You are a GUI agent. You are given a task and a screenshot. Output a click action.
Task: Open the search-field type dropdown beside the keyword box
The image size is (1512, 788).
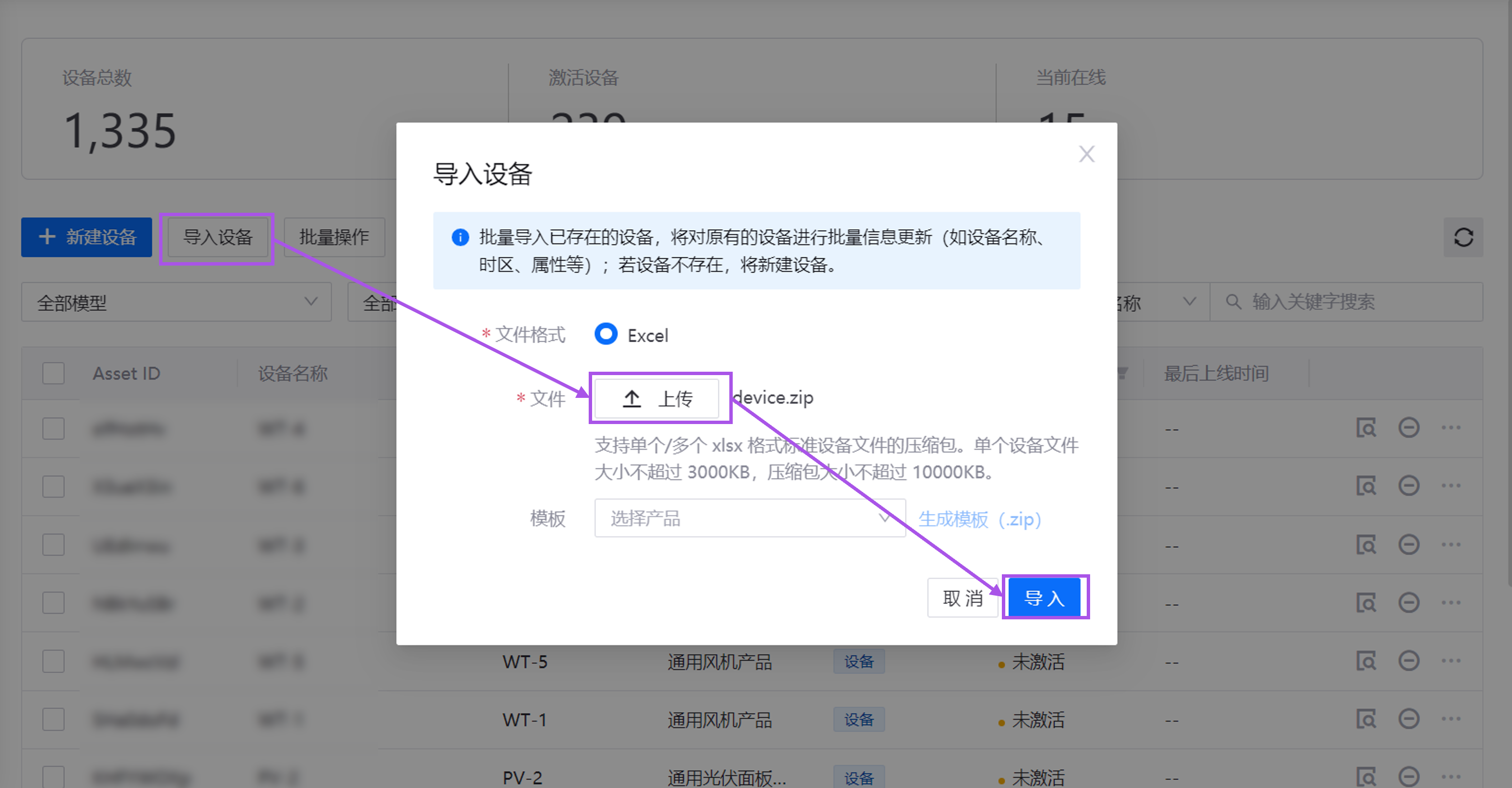1163,302
